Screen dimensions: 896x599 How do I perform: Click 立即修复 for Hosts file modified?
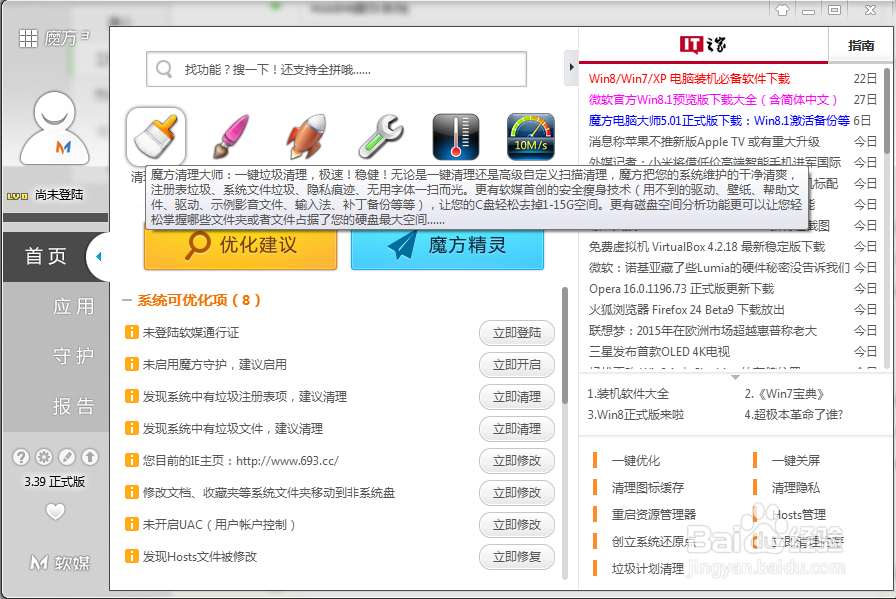click(x=517, y=557)
